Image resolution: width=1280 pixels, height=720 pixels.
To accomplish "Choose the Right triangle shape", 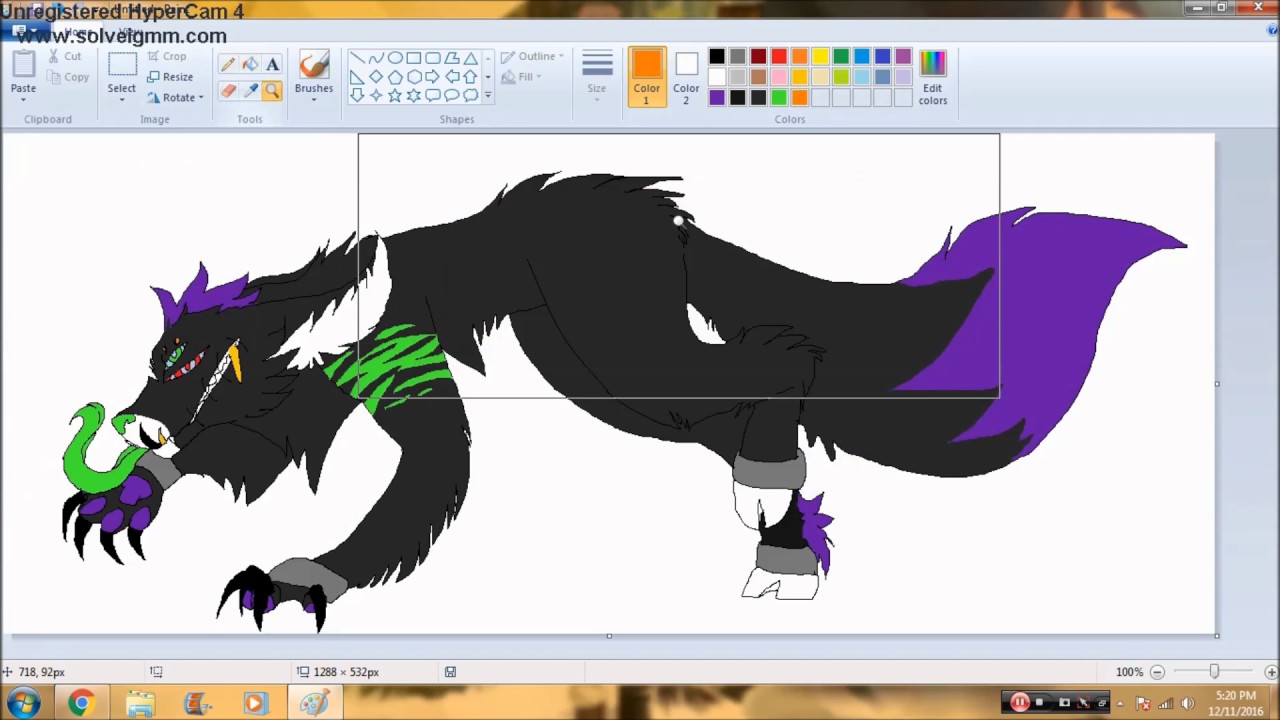I will click(x=357, y=77).
